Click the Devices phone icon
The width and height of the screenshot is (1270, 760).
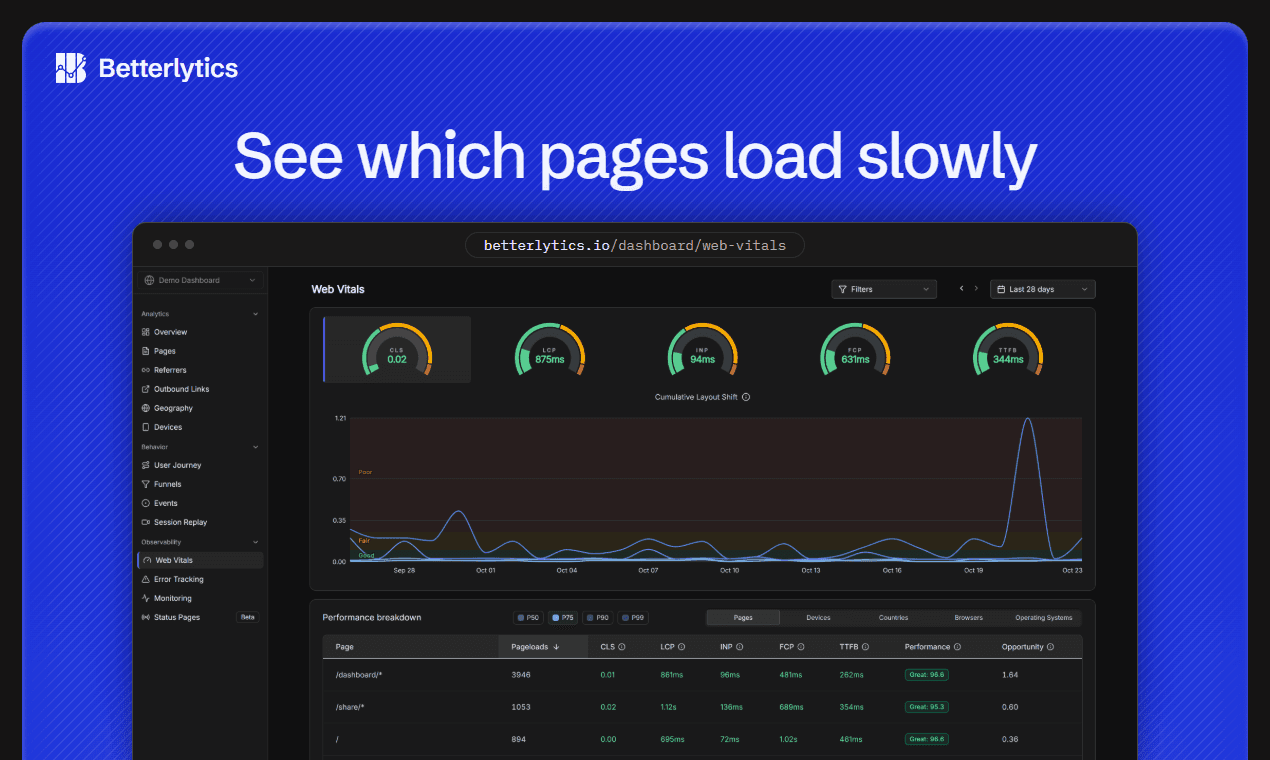tap(146, 427)
